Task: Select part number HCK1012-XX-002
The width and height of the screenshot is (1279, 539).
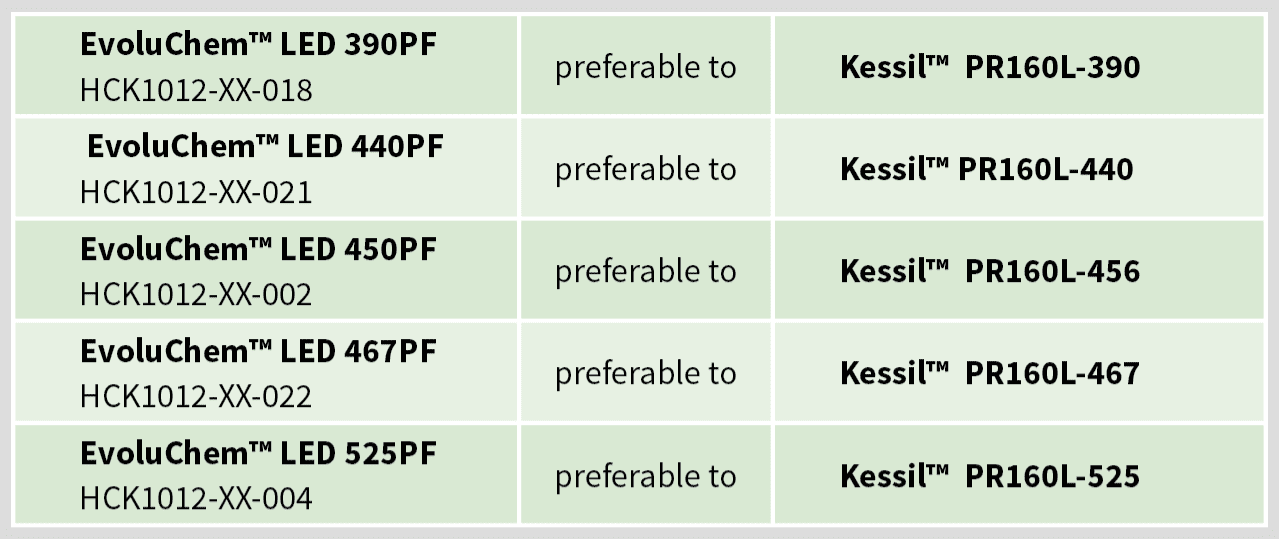Action: pyautogui.click(x=196, y=294)
